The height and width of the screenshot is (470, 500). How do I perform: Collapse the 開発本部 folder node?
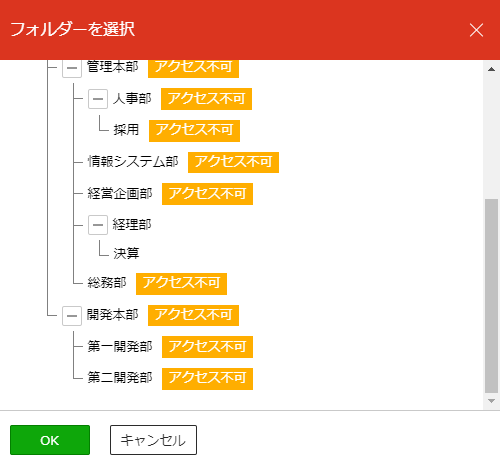72,316
